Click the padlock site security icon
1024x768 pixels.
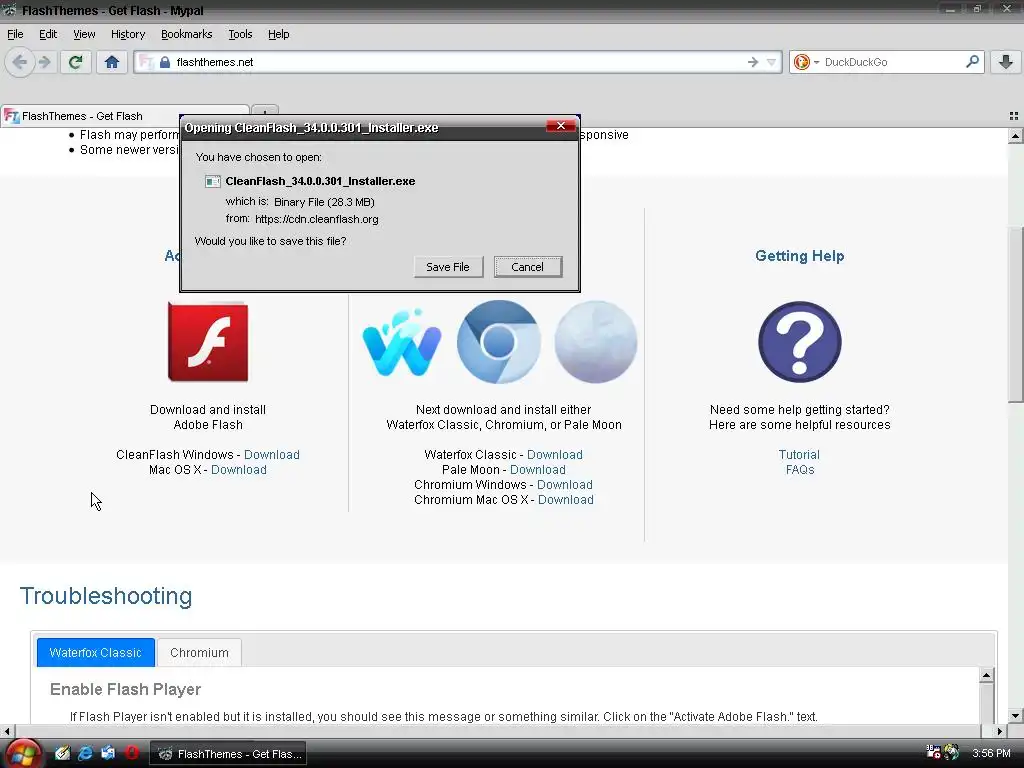[165, 62]
